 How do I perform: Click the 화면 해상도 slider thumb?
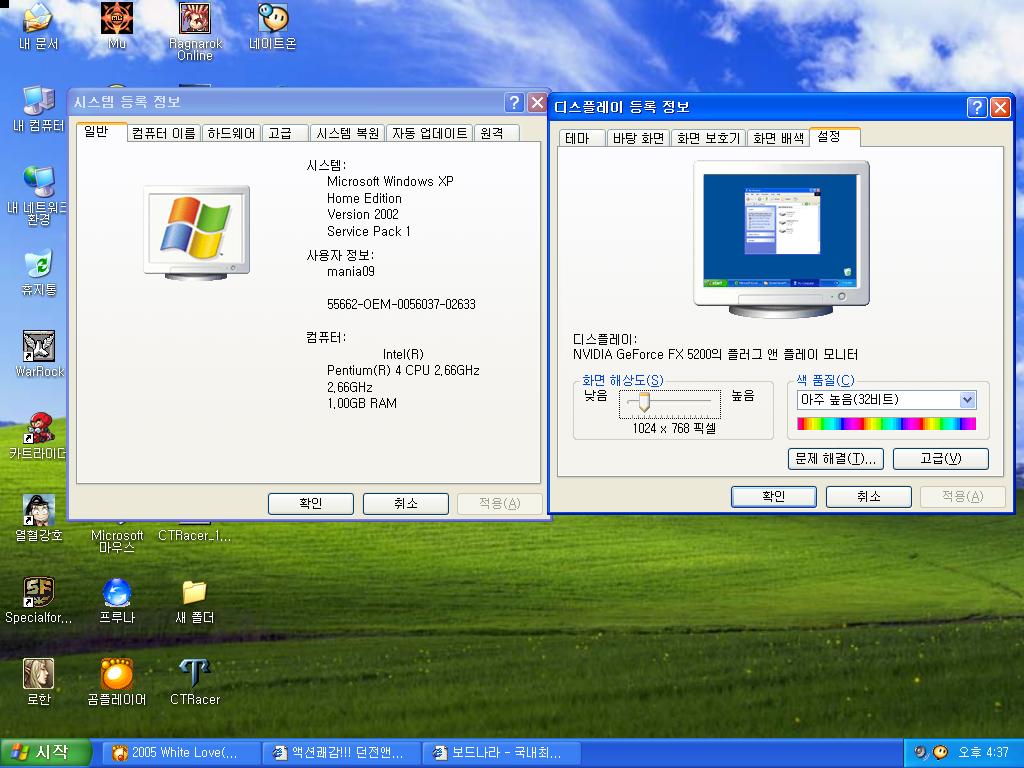point(644,401)
